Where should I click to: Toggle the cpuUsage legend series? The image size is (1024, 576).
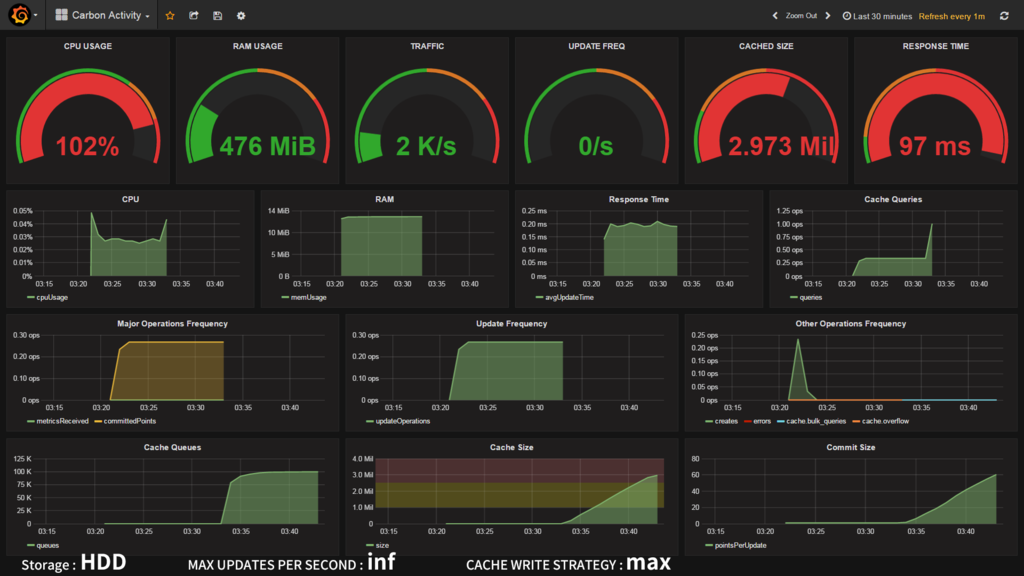pos(48,297)
